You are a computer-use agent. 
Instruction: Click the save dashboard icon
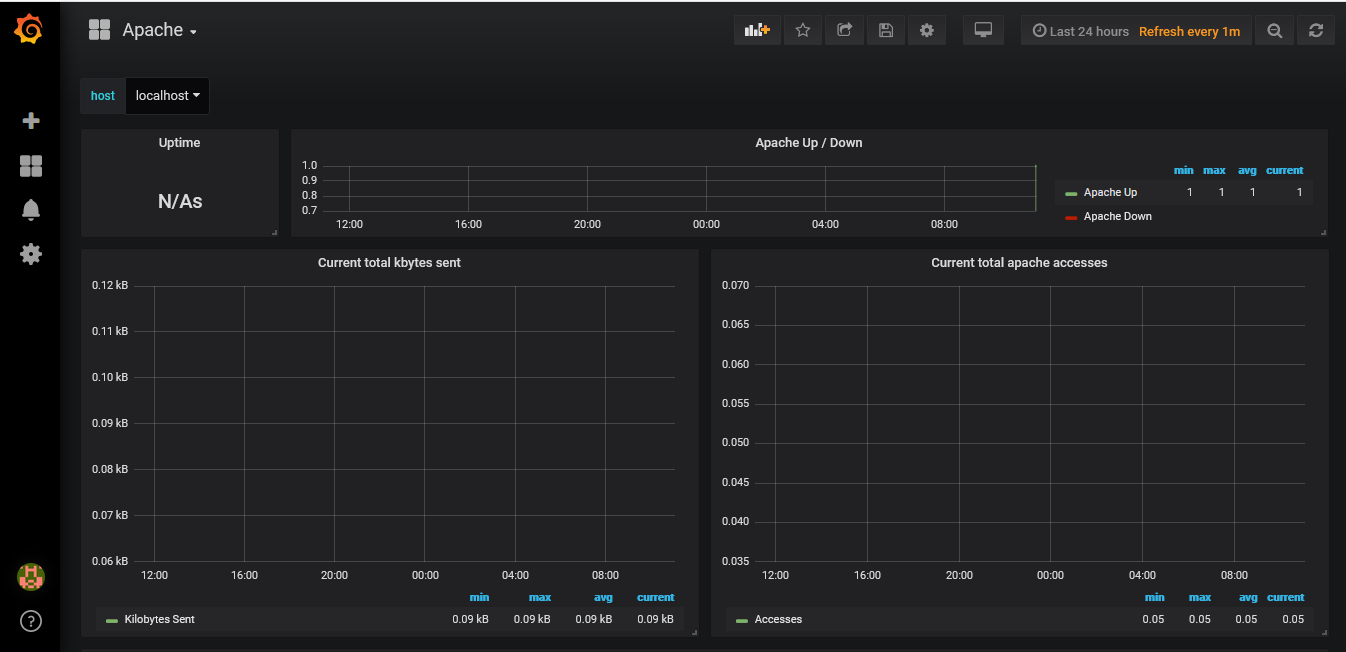coord(885,30)
